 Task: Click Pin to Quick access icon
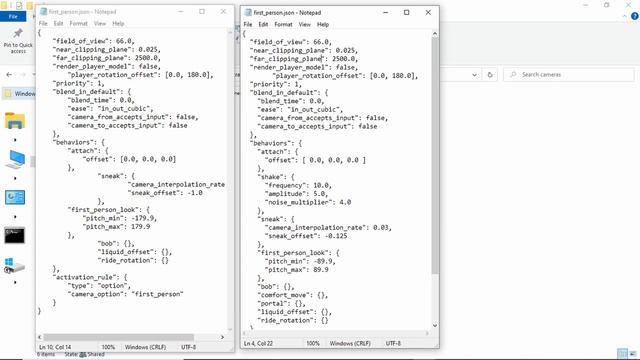(18, 33)
